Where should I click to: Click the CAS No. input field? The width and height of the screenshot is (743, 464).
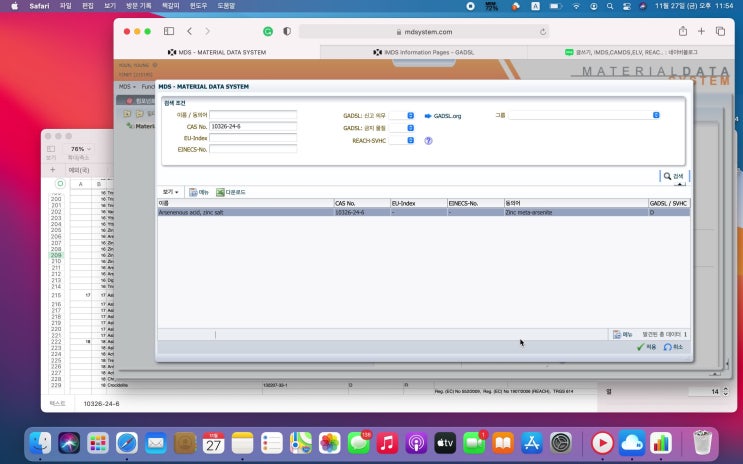click(252, 127)
